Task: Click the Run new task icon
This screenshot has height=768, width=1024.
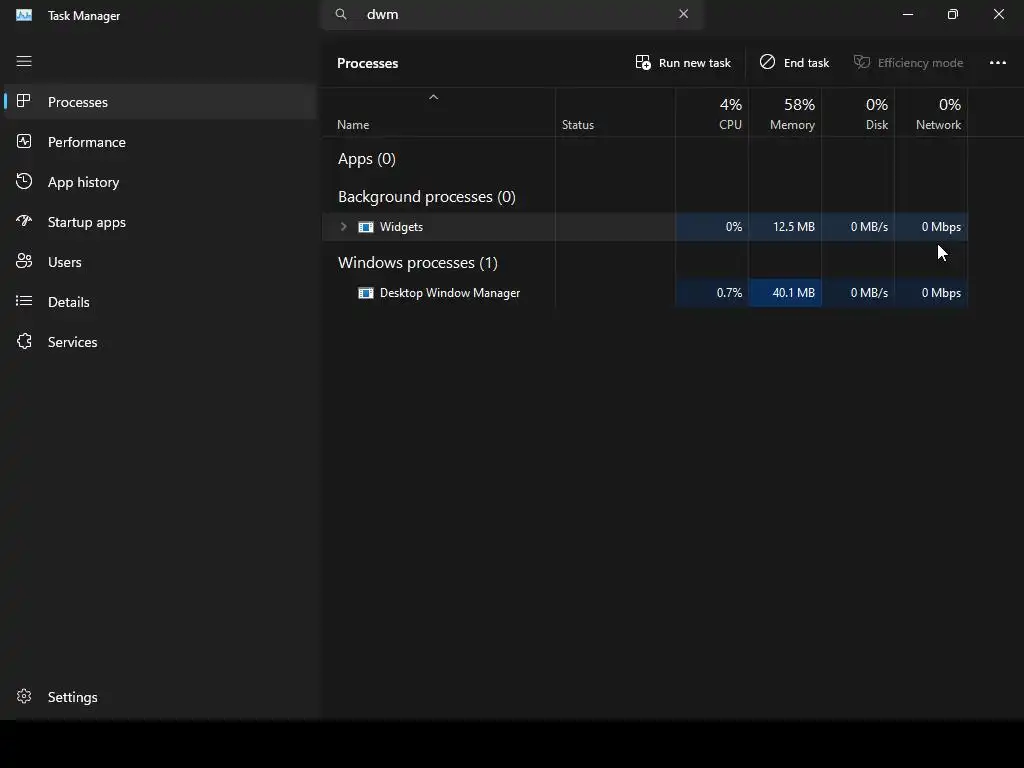Action: [x=643, y=63]
